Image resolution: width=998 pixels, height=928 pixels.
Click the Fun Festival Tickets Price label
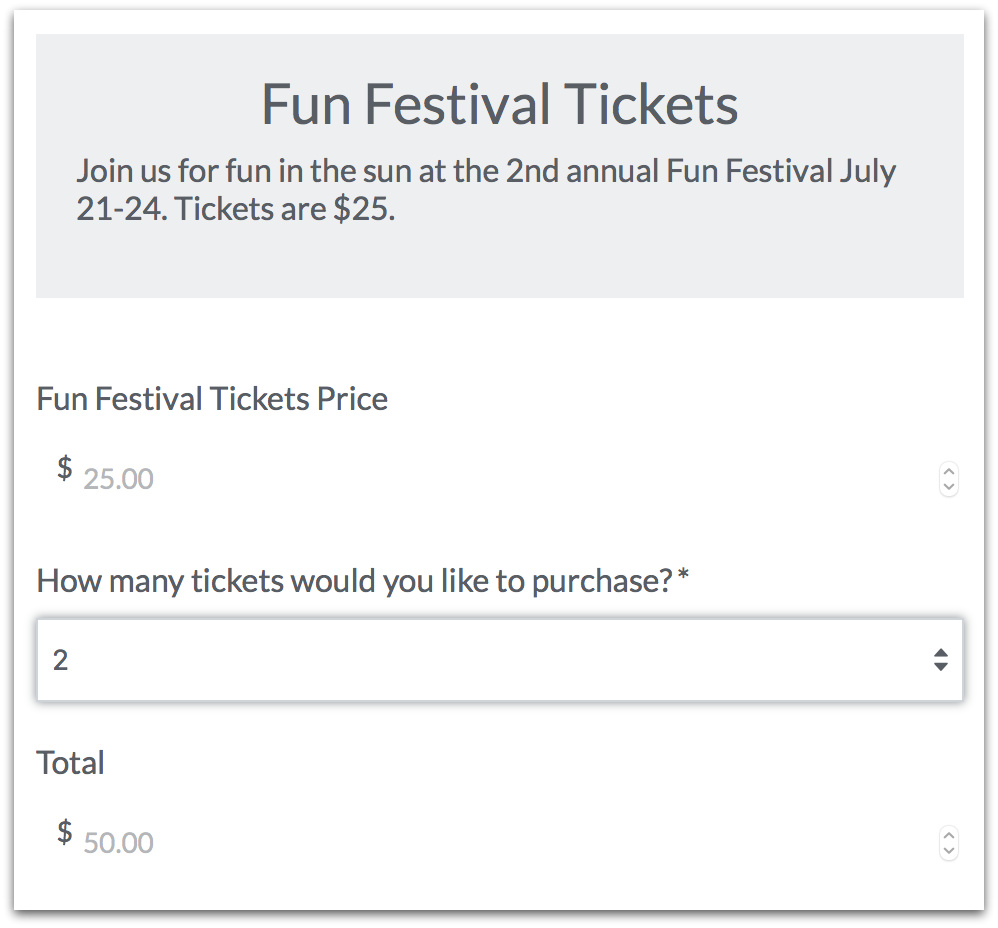tap(212, 399)
